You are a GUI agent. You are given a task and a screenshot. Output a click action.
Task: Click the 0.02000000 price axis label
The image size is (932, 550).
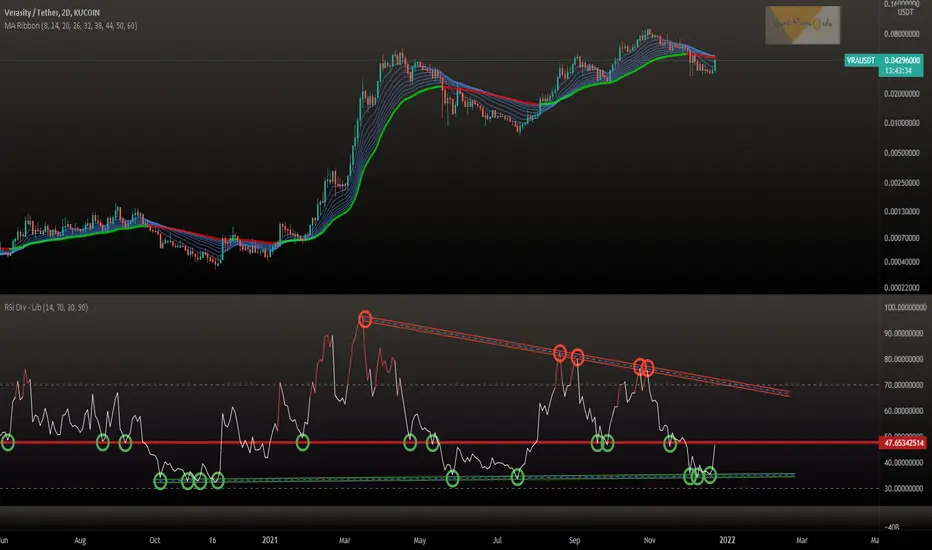(x=902, y=94)
